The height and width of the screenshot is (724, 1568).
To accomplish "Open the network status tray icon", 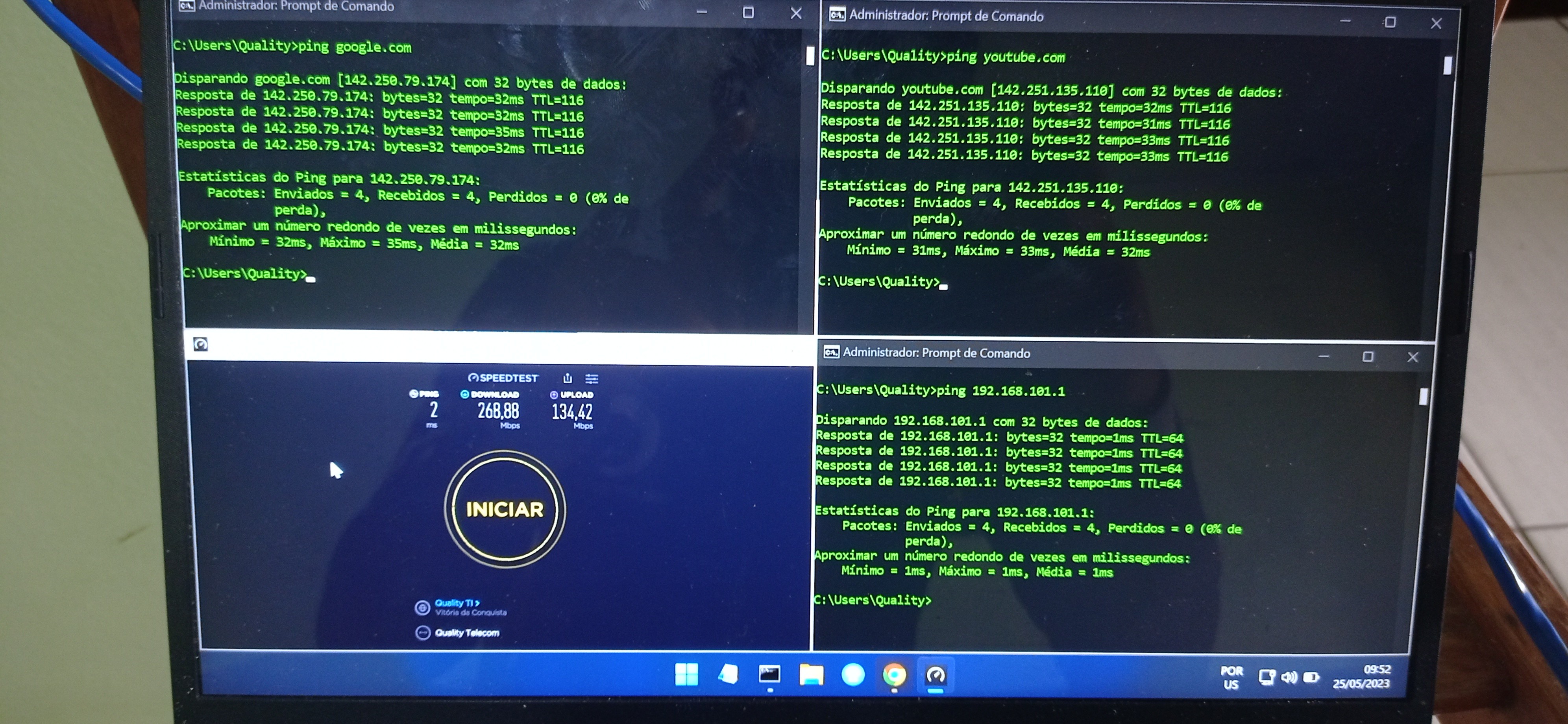I will coord(1266,677).
